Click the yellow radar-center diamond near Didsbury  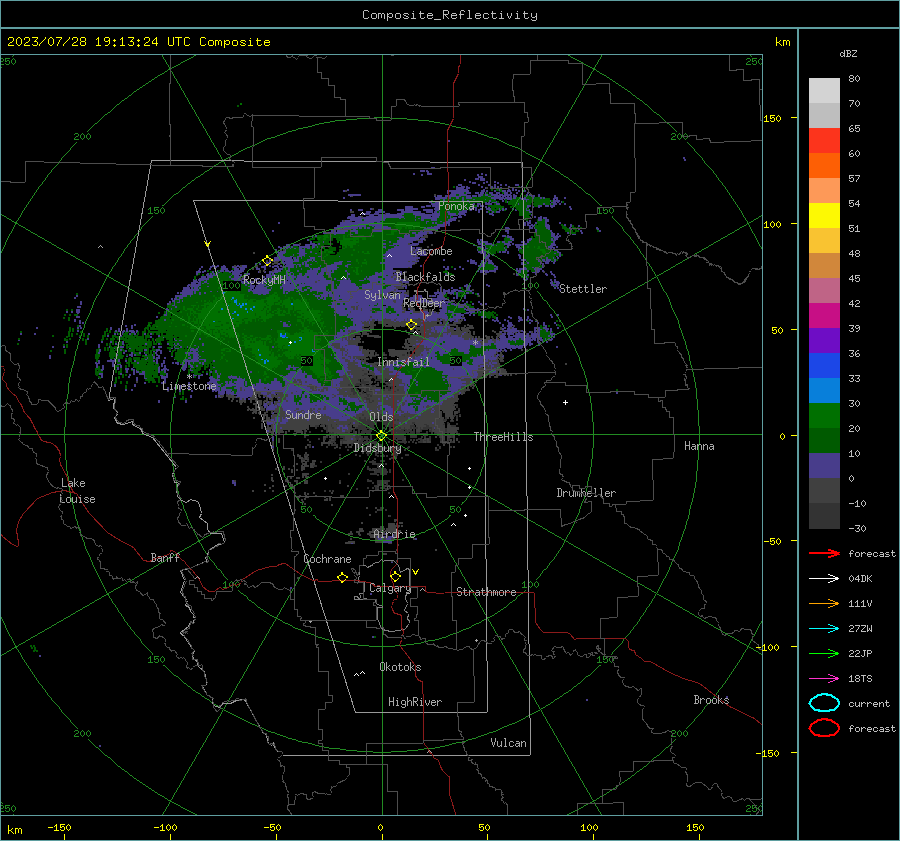[x=381, y=436]
